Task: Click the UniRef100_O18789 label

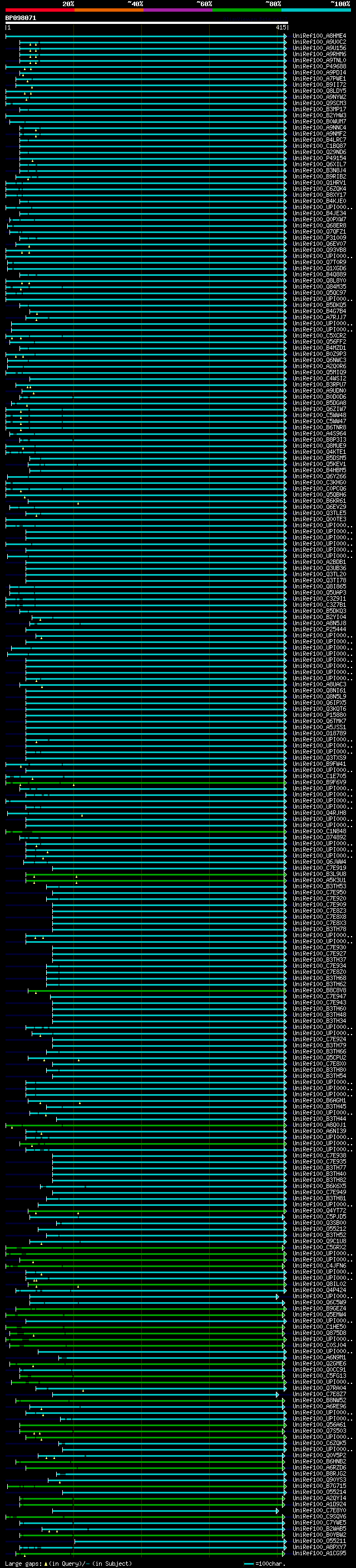Action: point(319,734)
